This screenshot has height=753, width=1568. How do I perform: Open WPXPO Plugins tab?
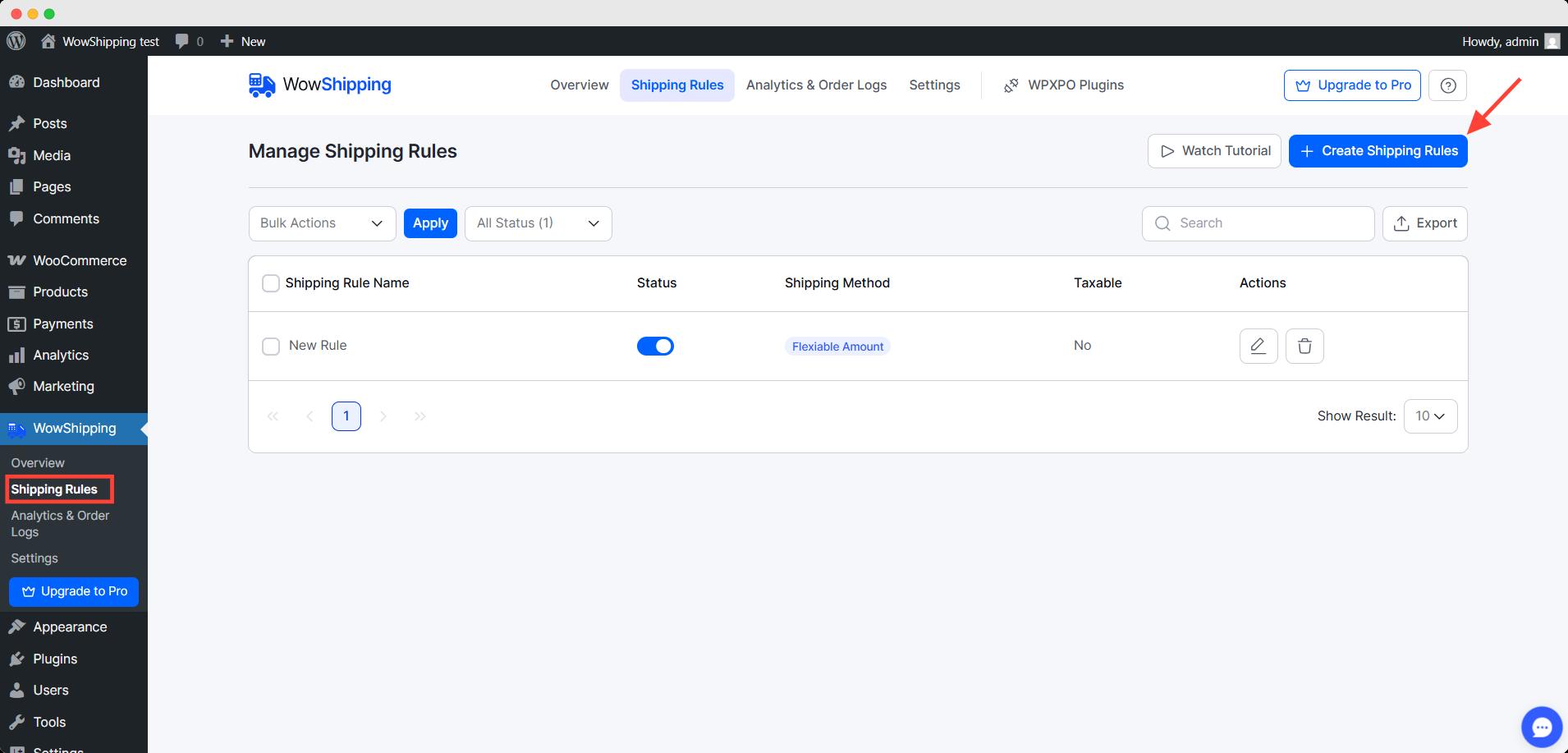point(1064,85)
